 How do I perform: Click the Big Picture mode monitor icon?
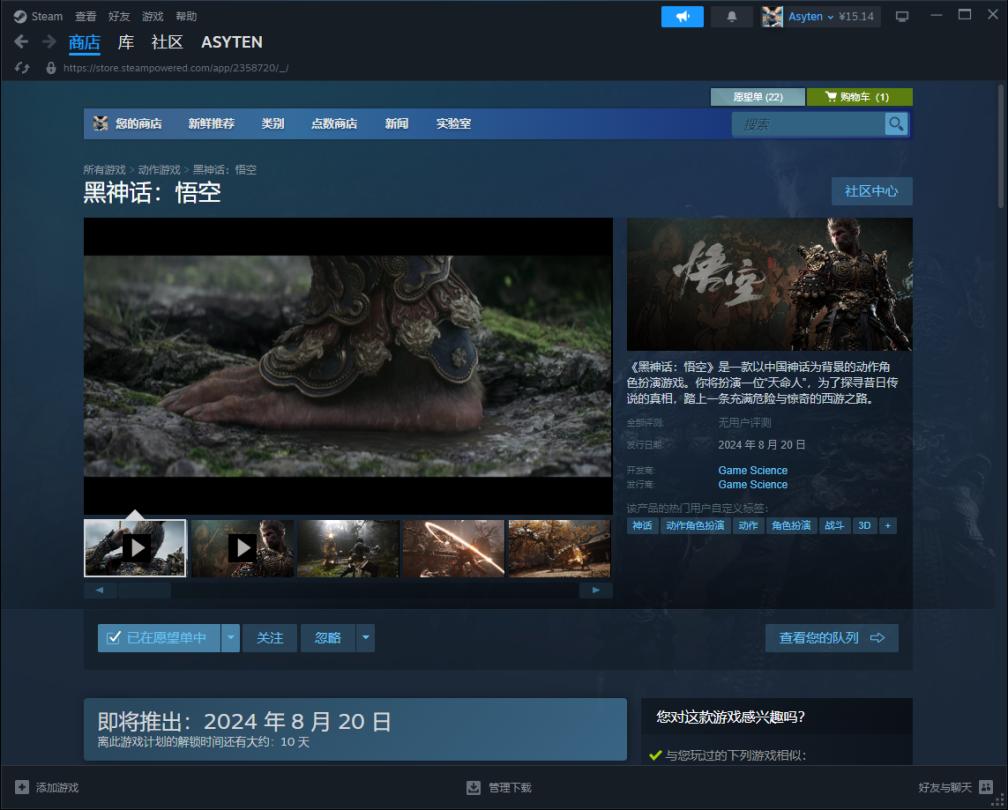(x=902, y=17)
